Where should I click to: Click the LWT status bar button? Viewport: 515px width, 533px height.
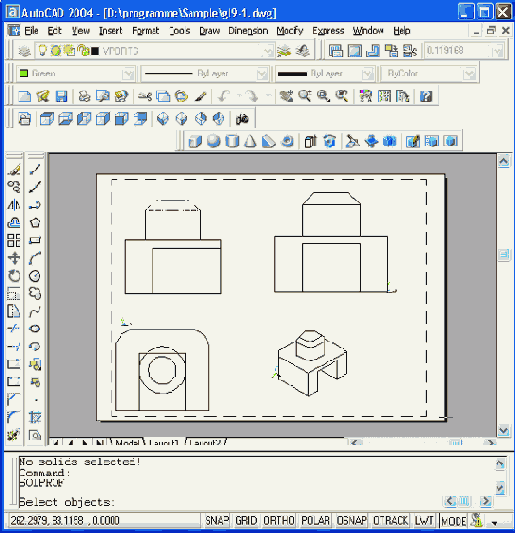point(424,520)
